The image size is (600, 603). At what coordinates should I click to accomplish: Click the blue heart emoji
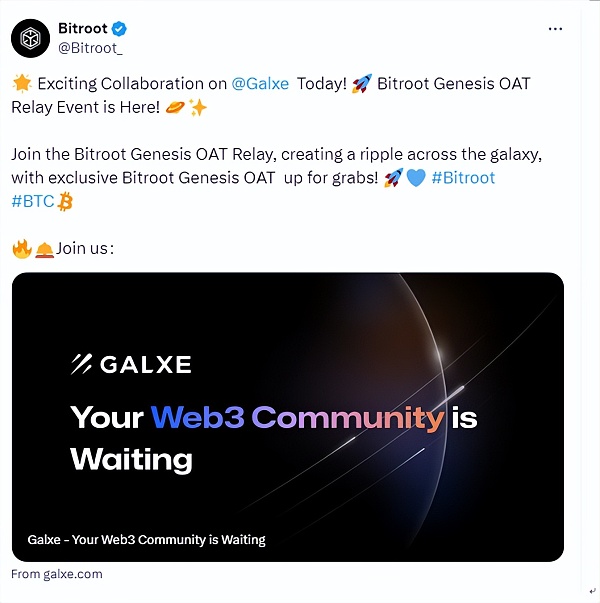click(415, 178)
